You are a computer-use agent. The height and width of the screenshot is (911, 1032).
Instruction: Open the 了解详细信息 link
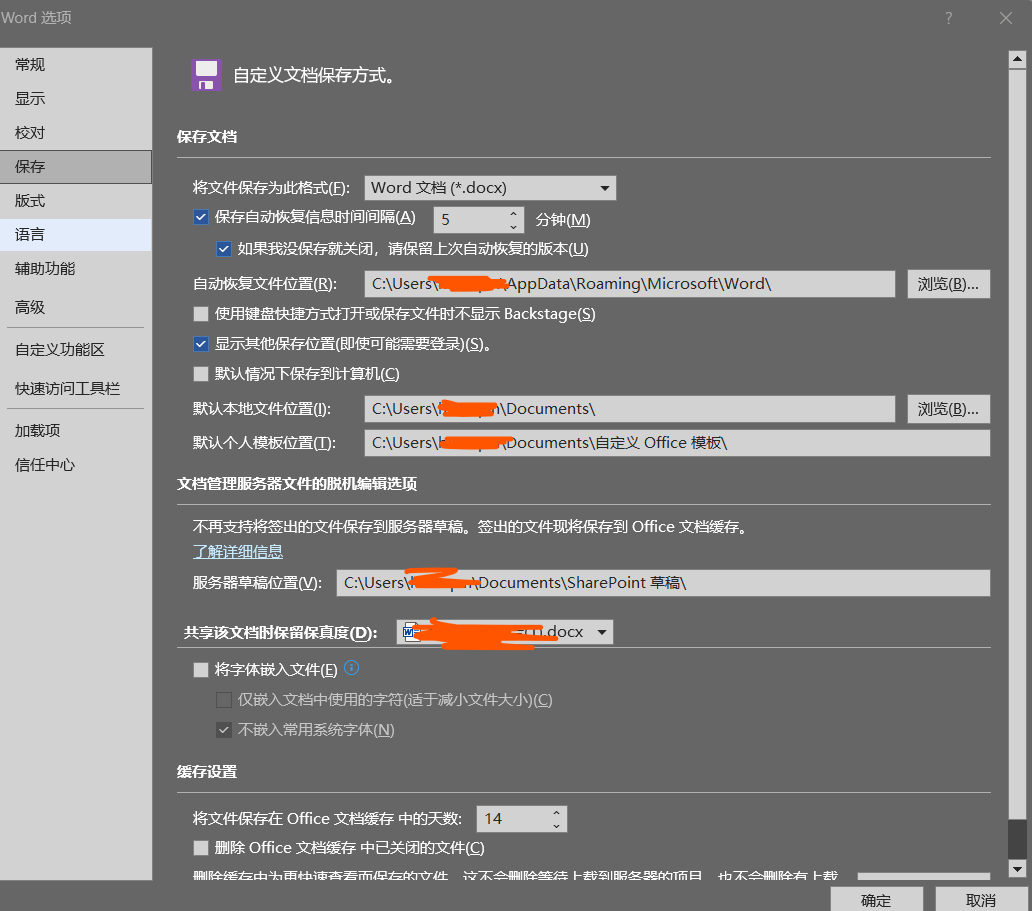[x=237, y=551]
